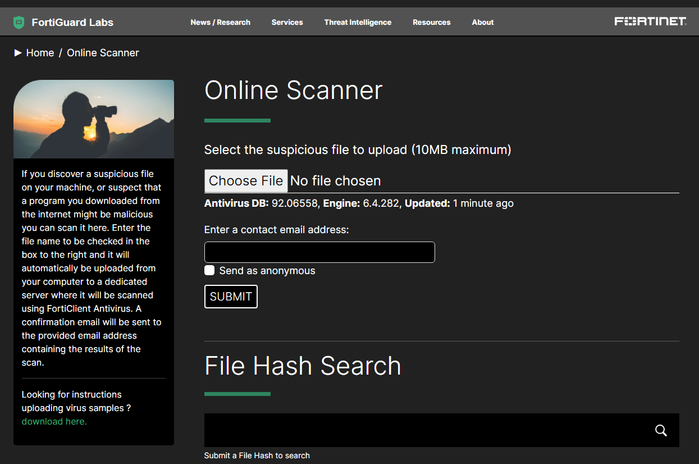
Task: Click the FortiGuard shield logo icon
Action: point(19,22)
